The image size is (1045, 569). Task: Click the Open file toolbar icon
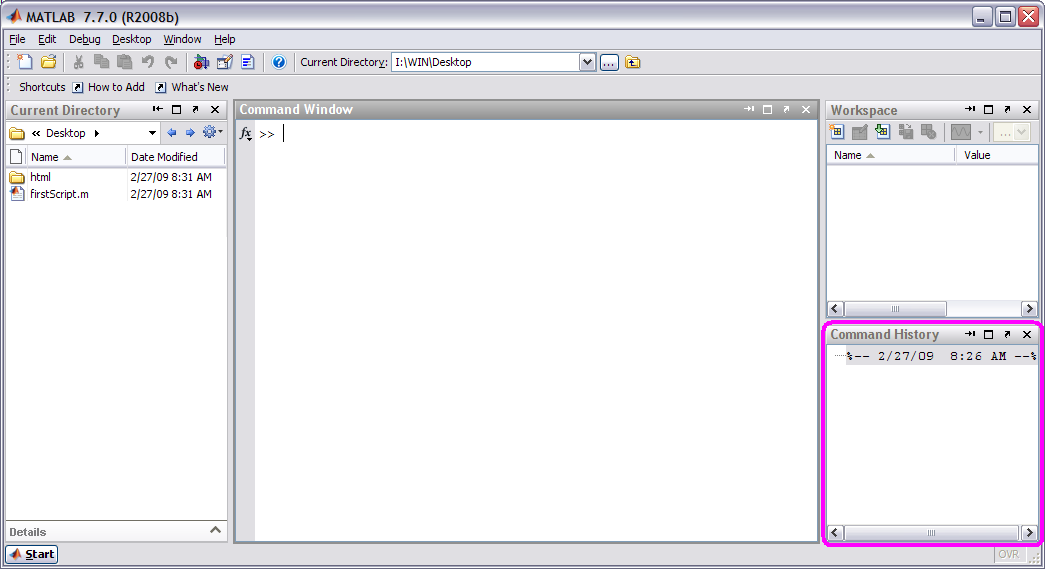coord(48,62)
